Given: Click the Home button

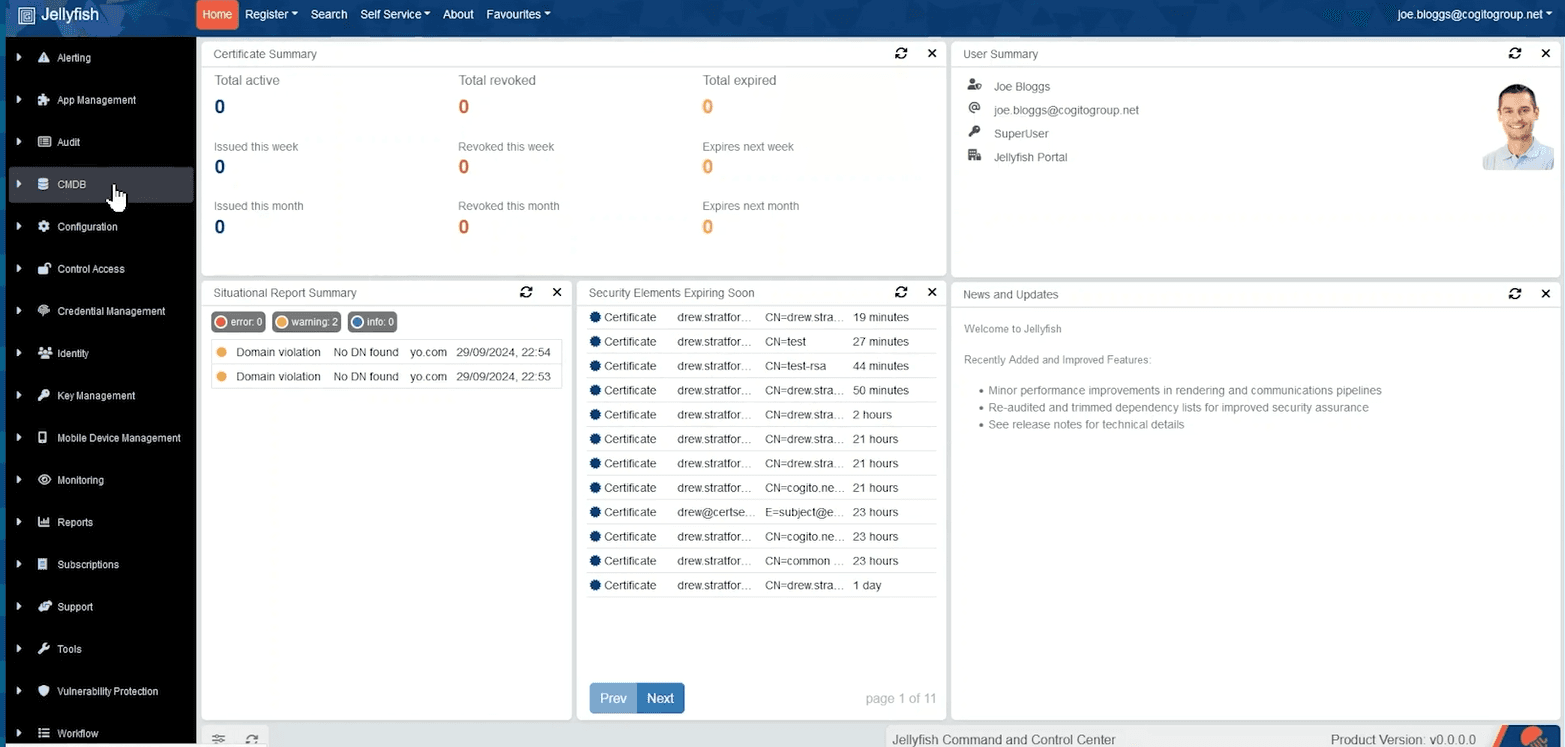Looking at the screenshot, I should tap(217, 14).
